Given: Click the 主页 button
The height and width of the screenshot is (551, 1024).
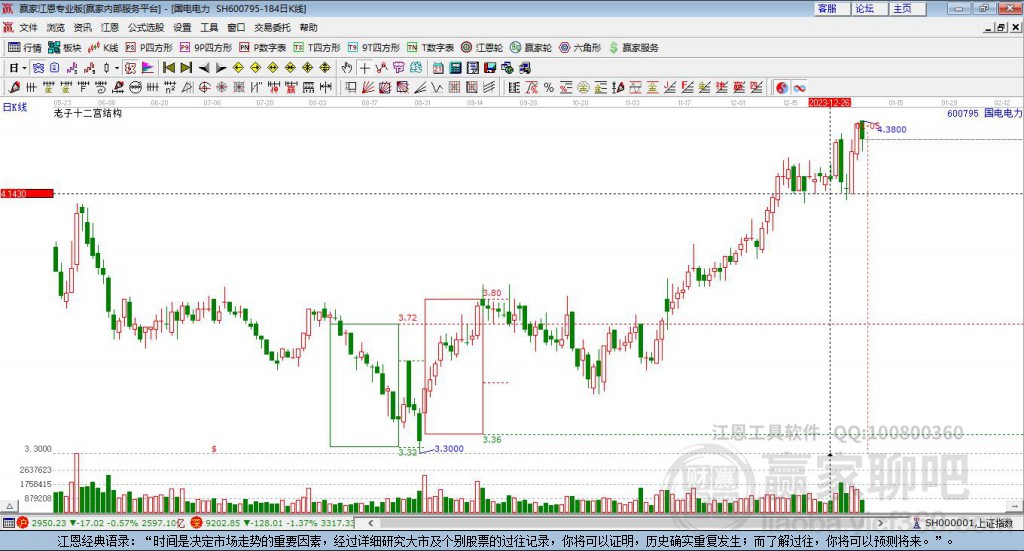Looking at the screenshot, I should point(907,8).
